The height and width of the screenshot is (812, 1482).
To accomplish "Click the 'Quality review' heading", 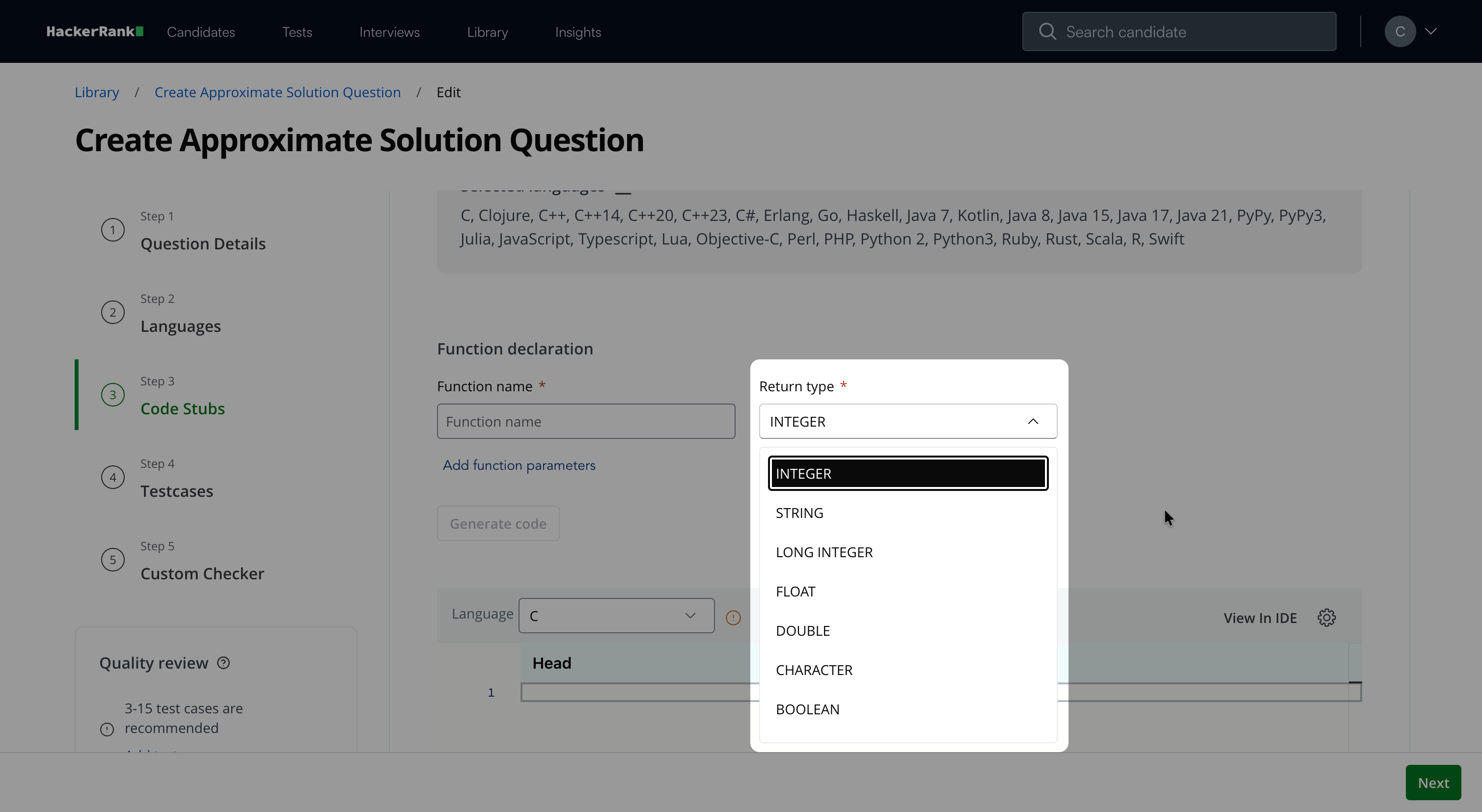I will click(x=154, y=663).
